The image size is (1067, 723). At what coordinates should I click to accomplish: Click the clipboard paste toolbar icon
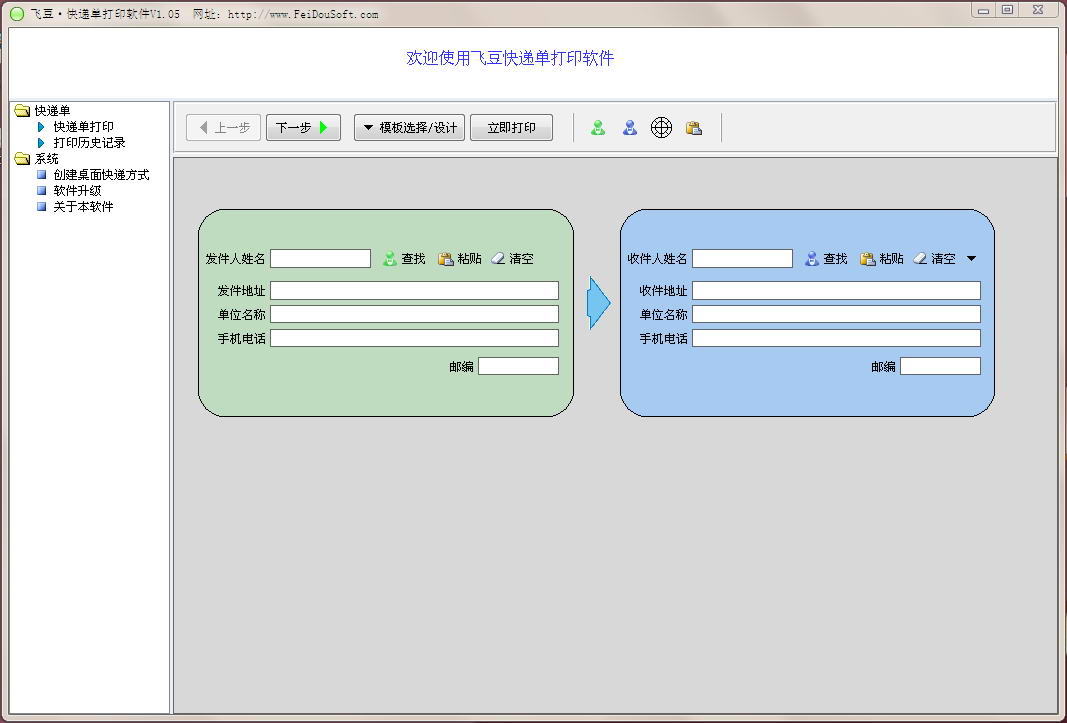693,127
